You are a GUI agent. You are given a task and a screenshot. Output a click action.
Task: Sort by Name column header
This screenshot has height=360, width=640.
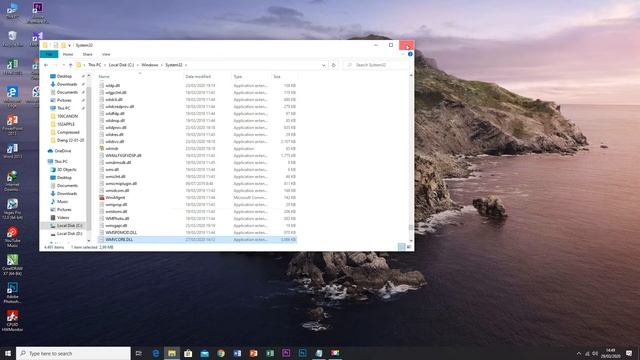click(140, 77)
